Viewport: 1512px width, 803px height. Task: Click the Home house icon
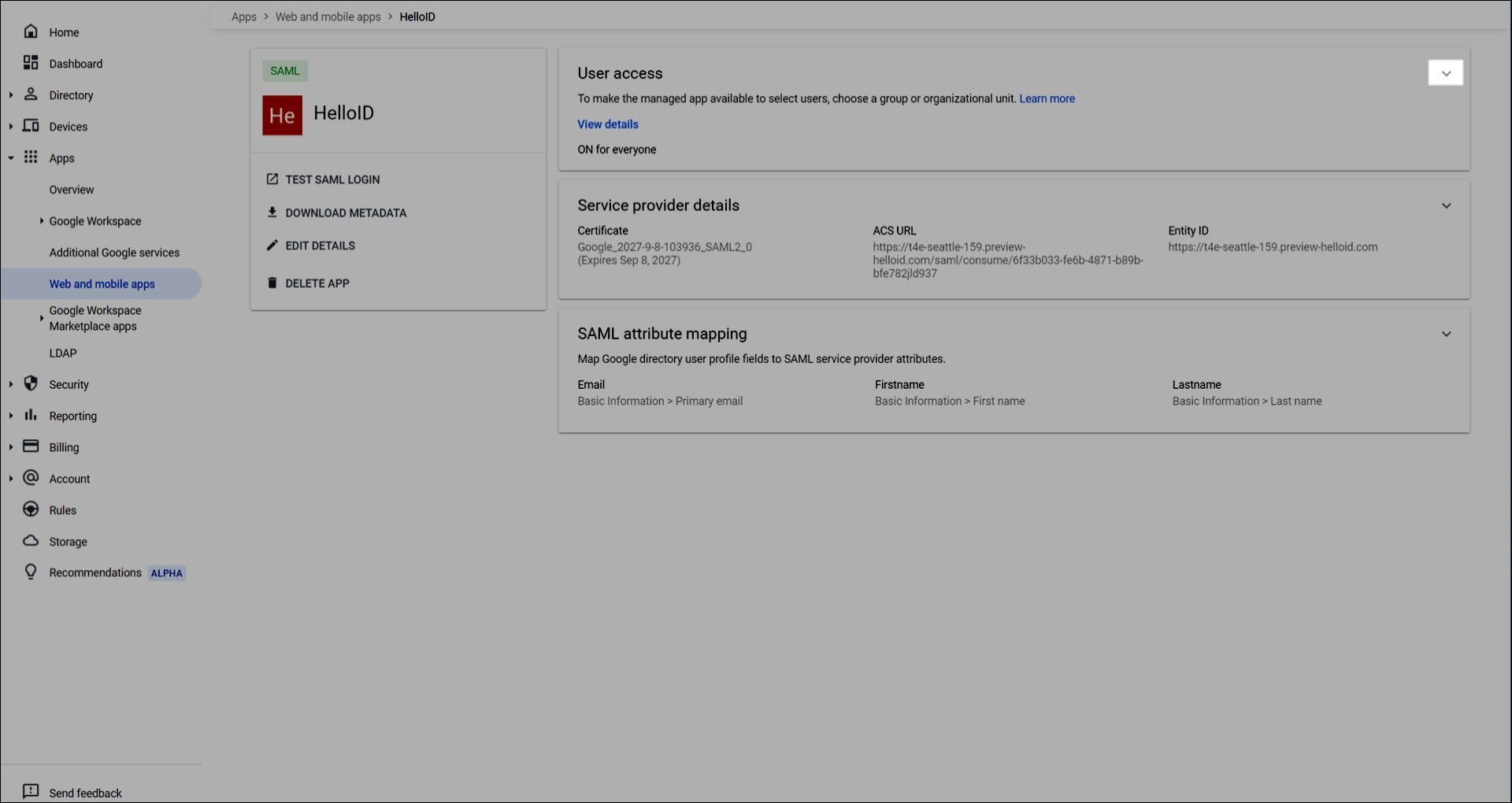click(x=31, y=31)
